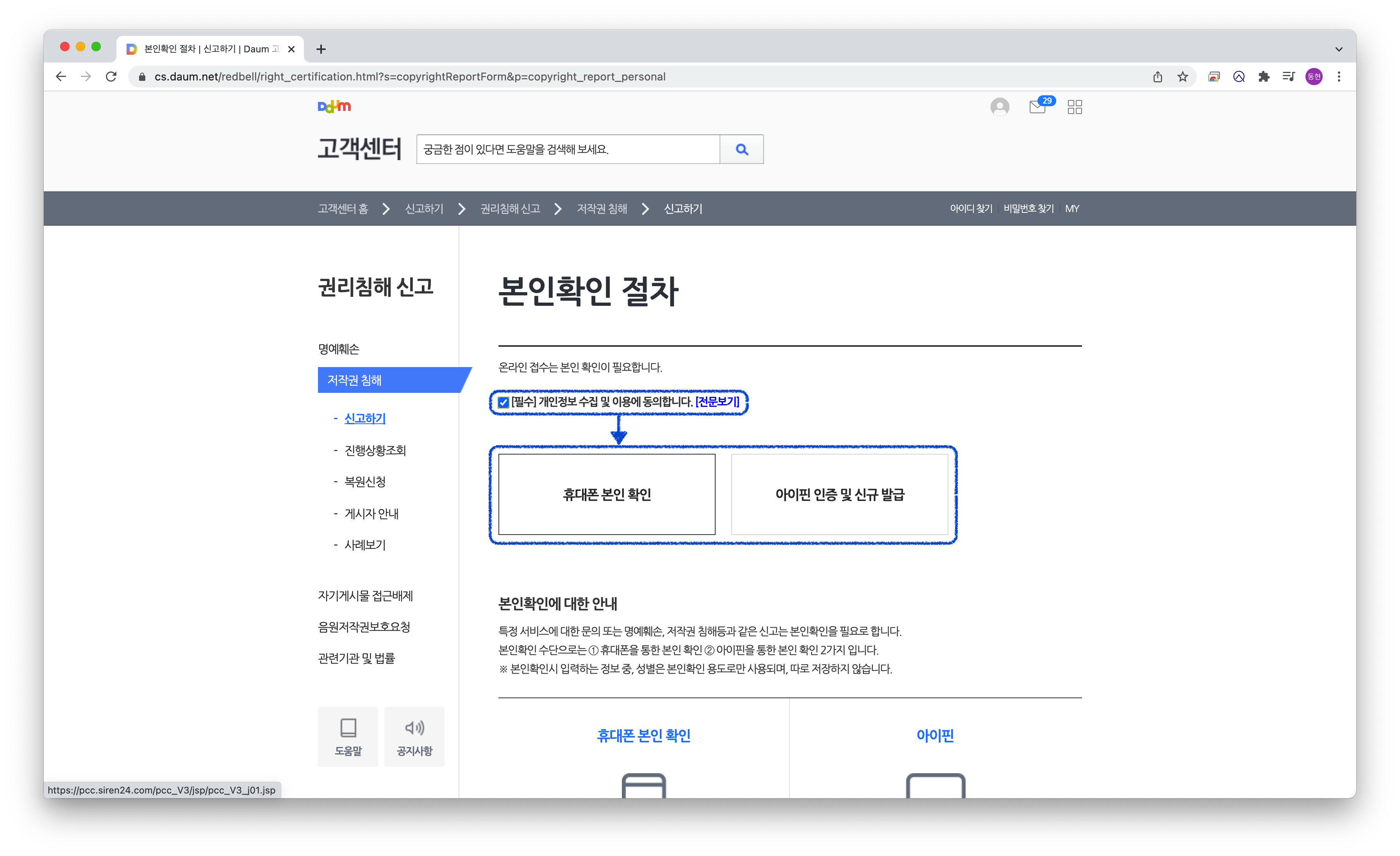Open 사례보기 sidebar submenu
Screen dimensions: 1400x856
tap(365, 545)
